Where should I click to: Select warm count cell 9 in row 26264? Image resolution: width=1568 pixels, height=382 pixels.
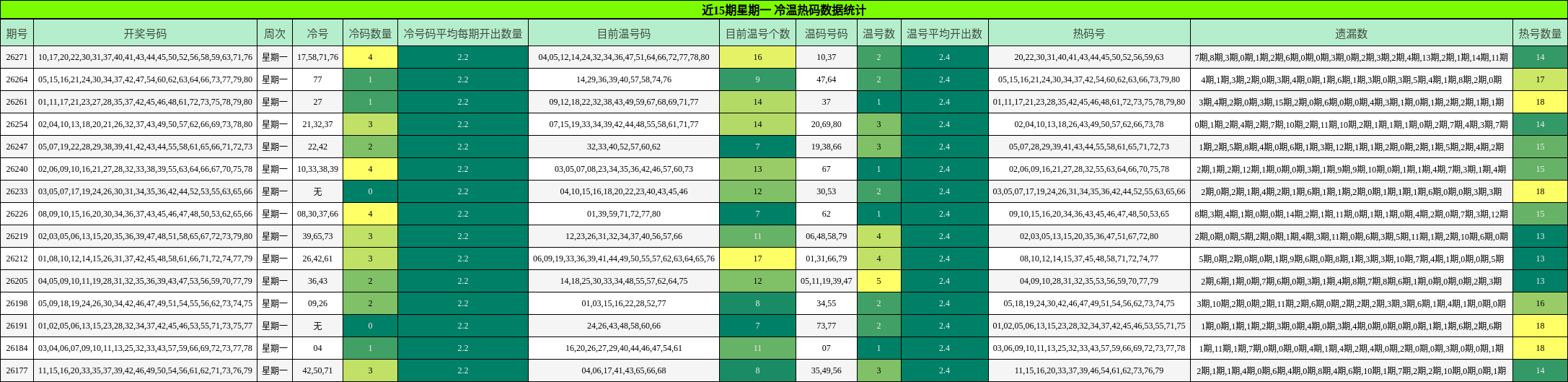pos(757,79)
